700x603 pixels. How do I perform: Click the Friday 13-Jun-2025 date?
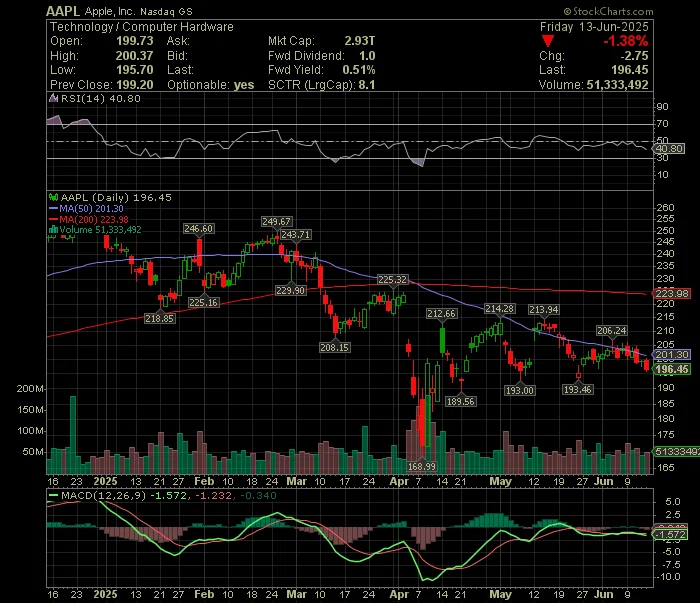tap(594, 27)
